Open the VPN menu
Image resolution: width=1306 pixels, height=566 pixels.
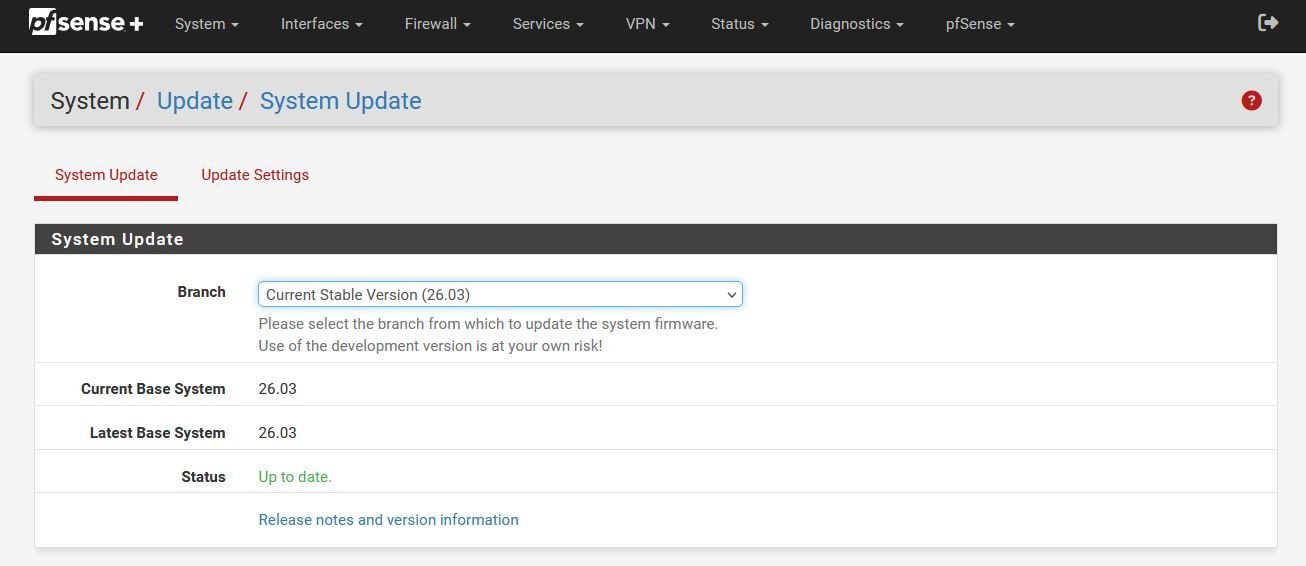click(647, 24)
